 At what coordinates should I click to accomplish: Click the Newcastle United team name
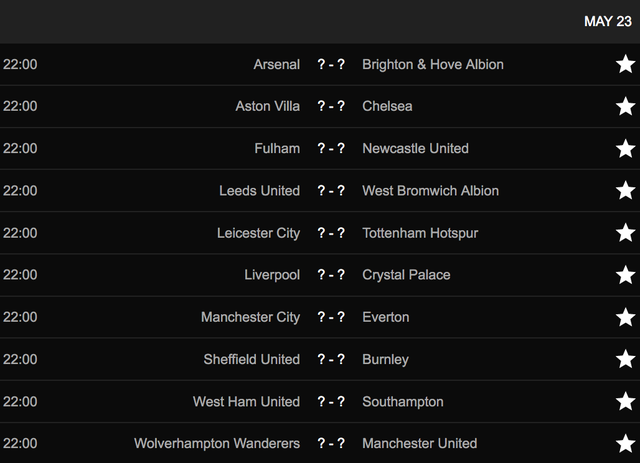pyautogui.click(x=415, y=149)
